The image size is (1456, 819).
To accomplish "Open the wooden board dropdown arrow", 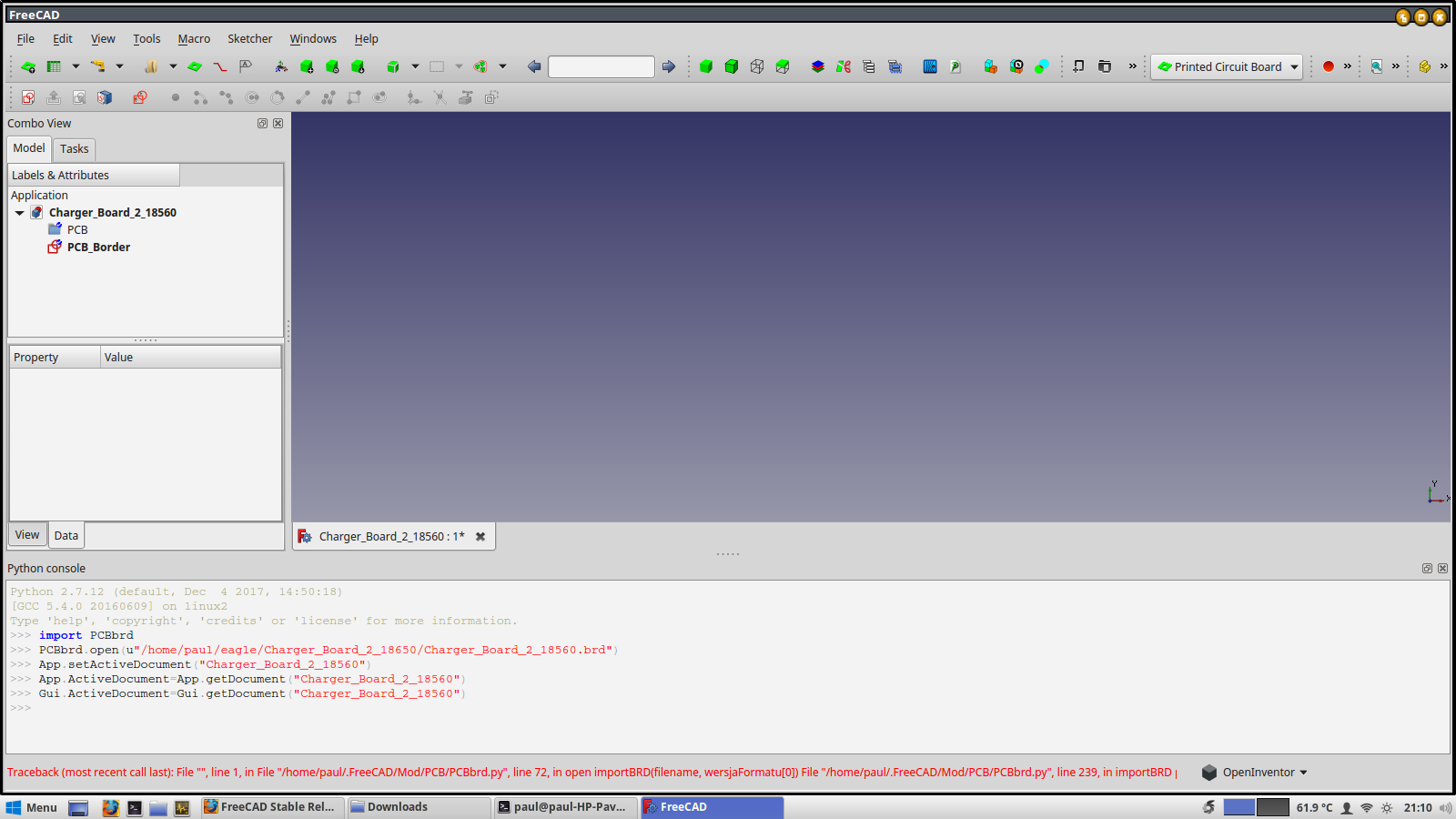I will coord(173,66).
